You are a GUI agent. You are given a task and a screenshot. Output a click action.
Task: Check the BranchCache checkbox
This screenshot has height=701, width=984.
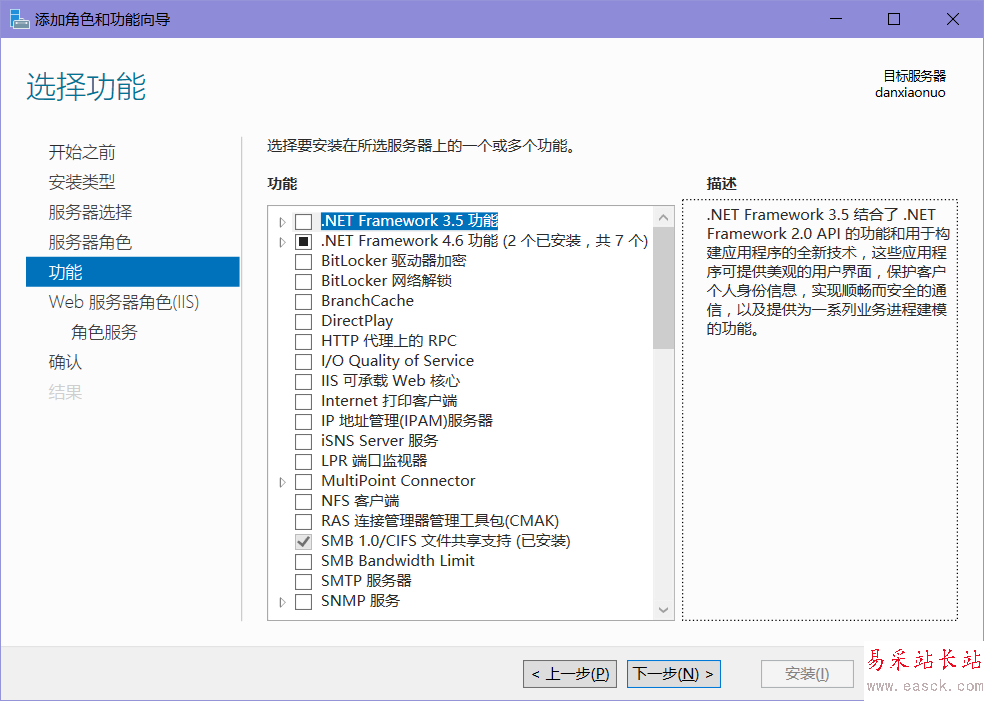tap(304, 302)
